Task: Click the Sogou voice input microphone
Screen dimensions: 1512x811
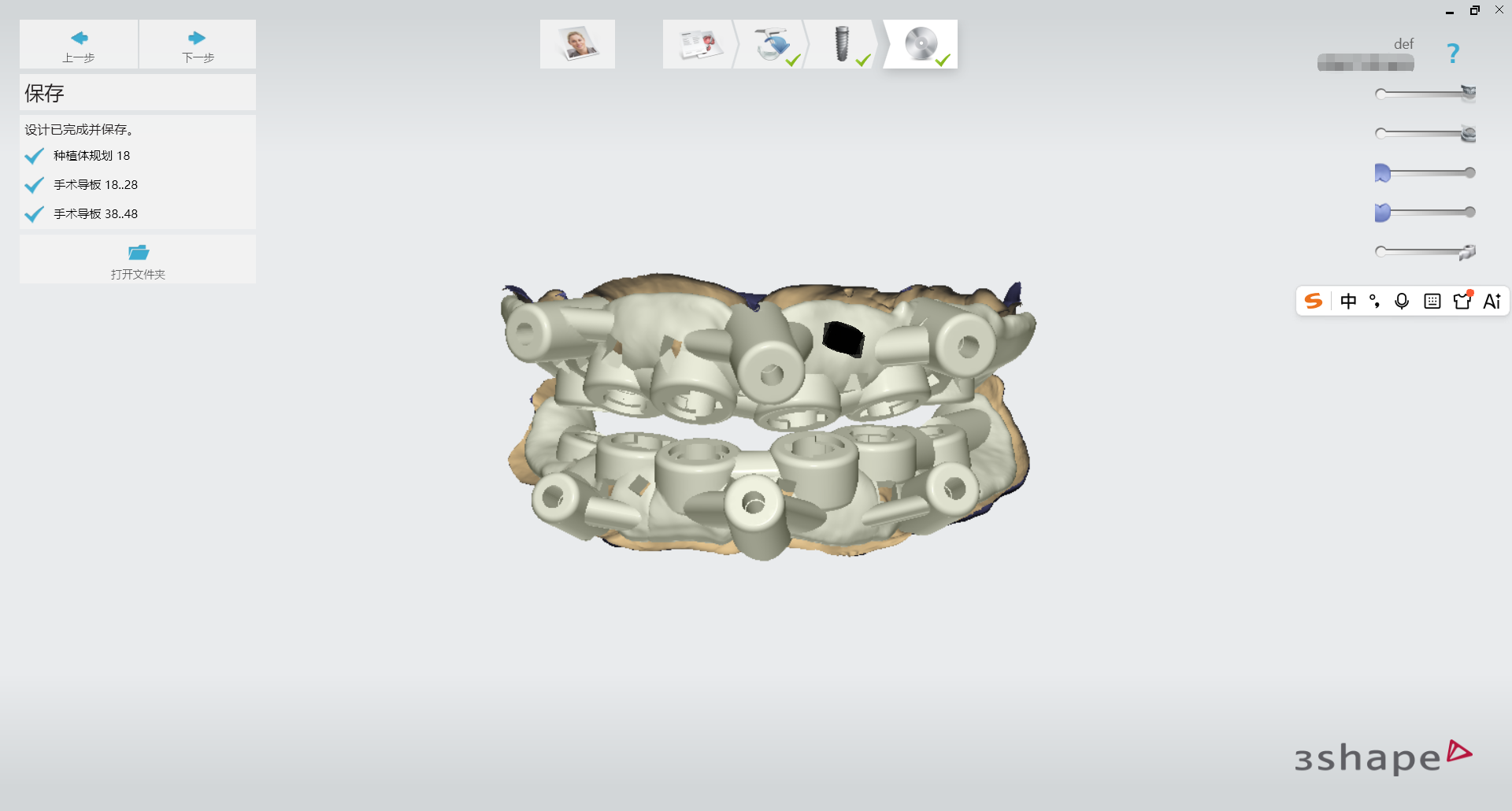Action: coord(1402,301)
